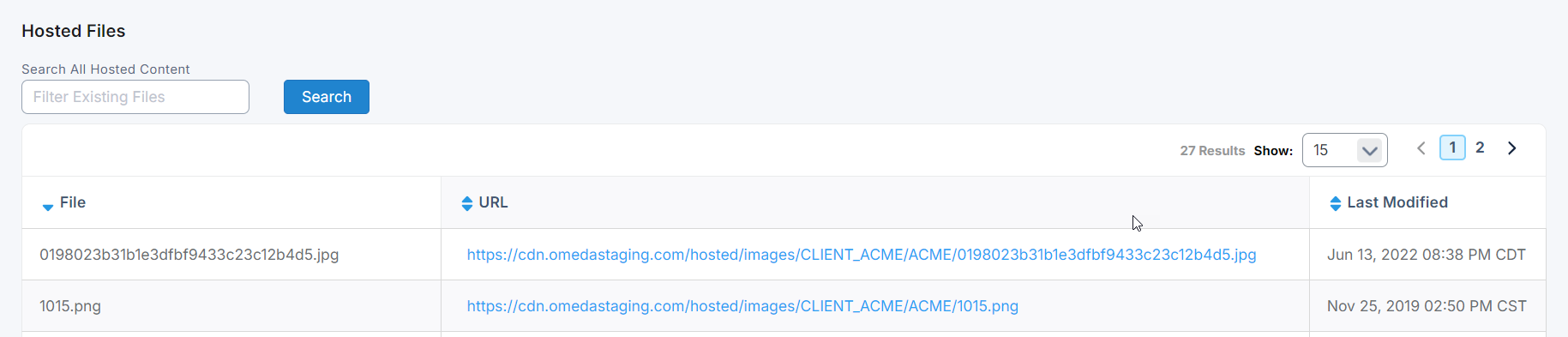Sort by the Last Modified header

click(1397, 202)
